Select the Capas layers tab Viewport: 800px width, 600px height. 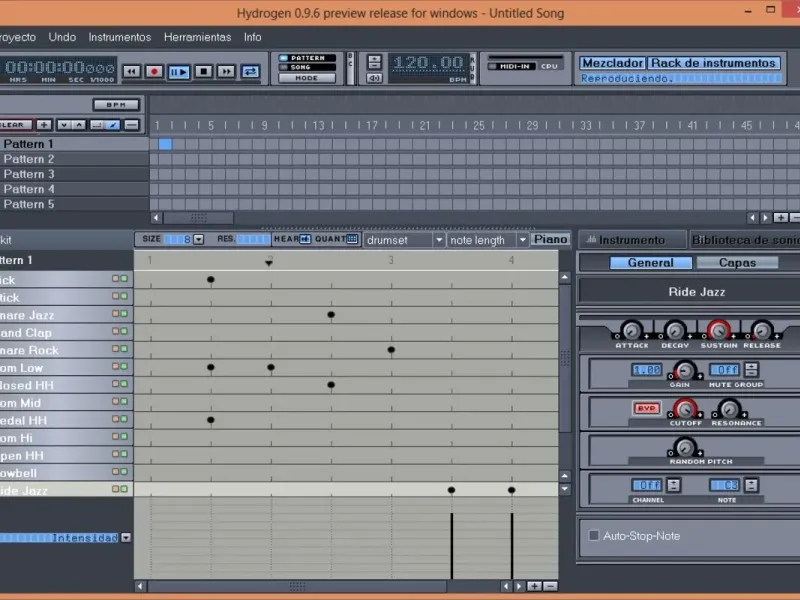click(737, 263)
